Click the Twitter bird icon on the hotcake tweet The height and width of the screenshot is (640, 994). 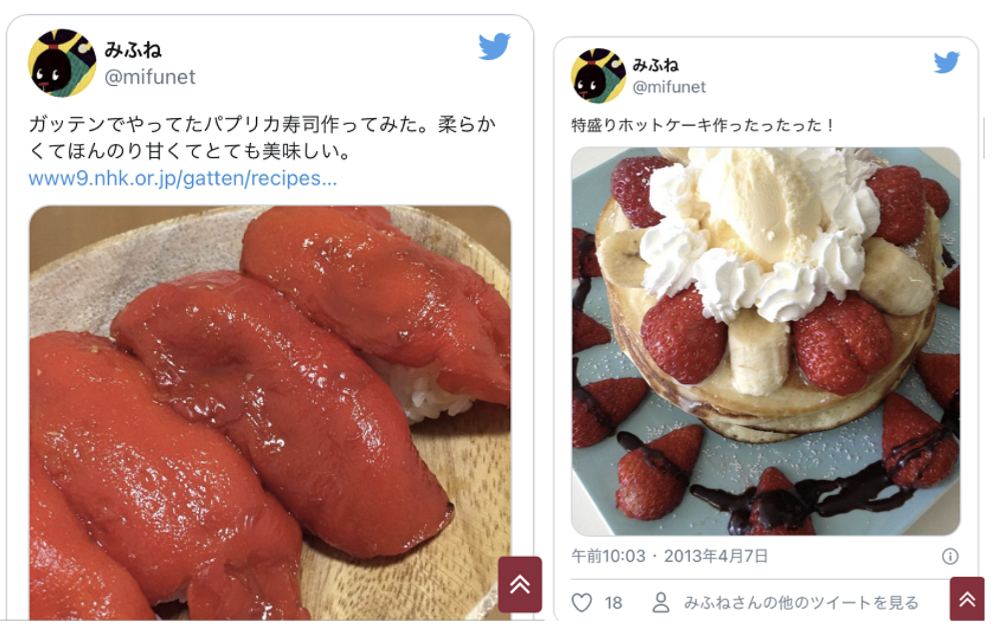tap(946, 62)
